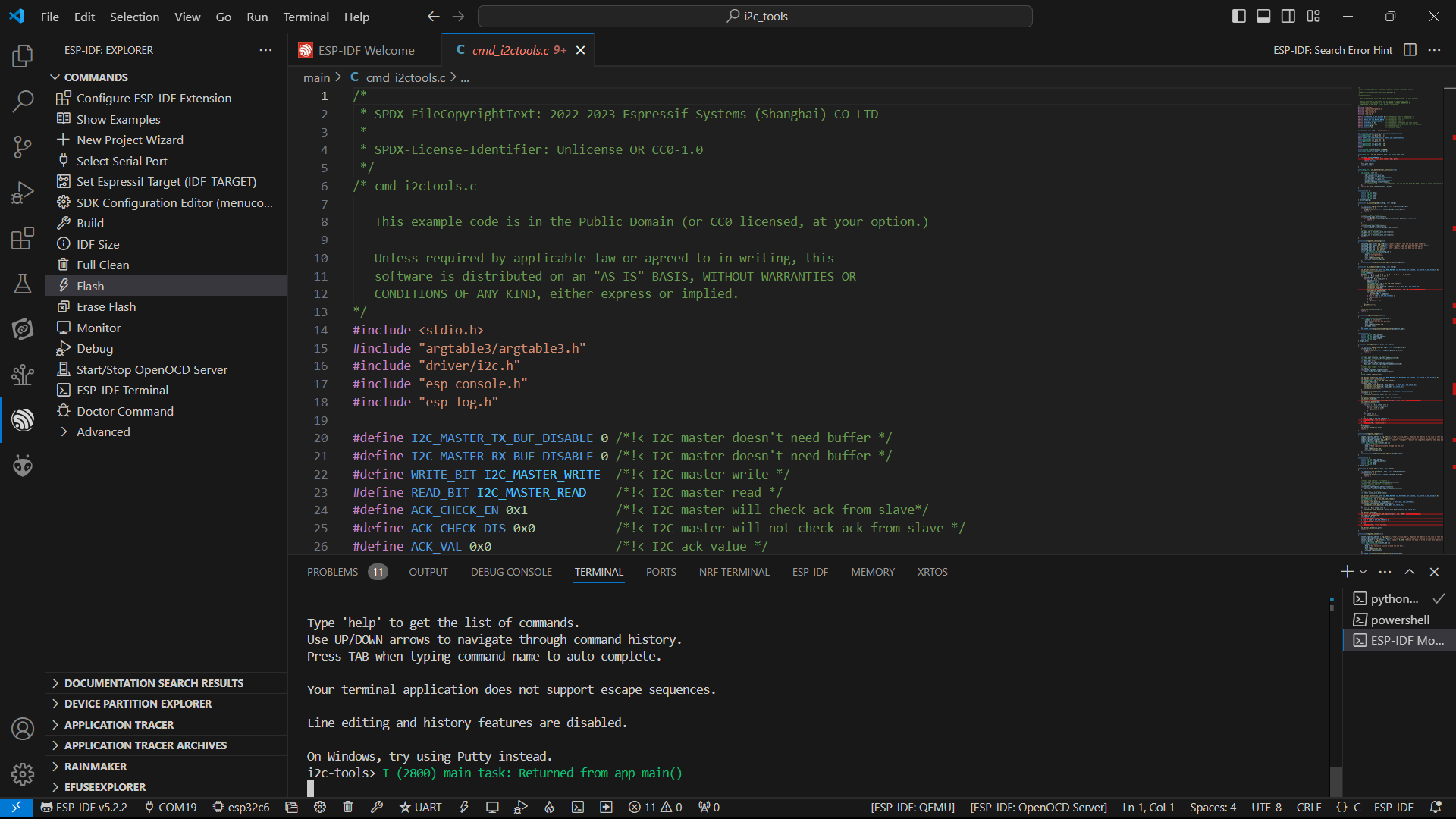Open Source Control view in activity bar
The width and height of the screenshot is (1456, 819).
[23, 146]
